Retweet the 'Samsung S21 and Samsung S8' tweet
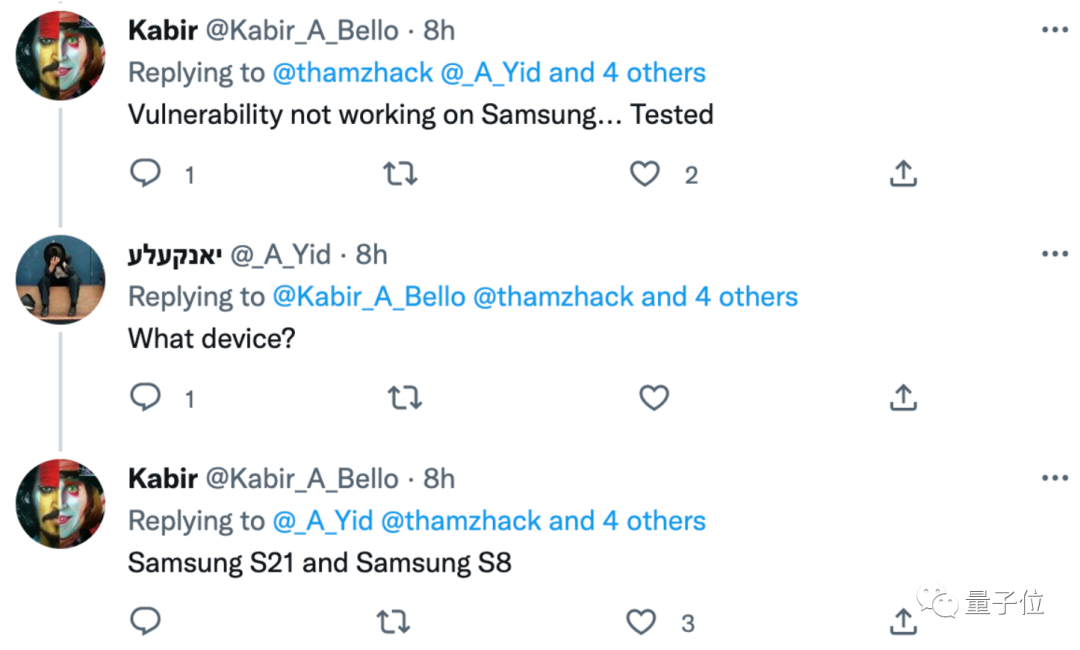Viewport: 1080px width, 650px height. [x=393, y=622]
